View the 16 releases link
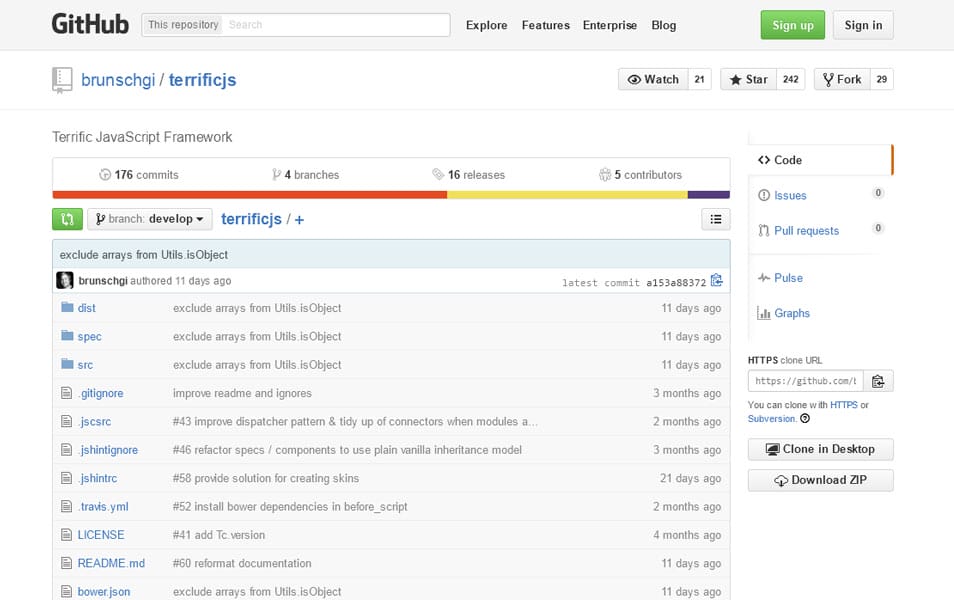The image size is (954, 600). (468, 175)
